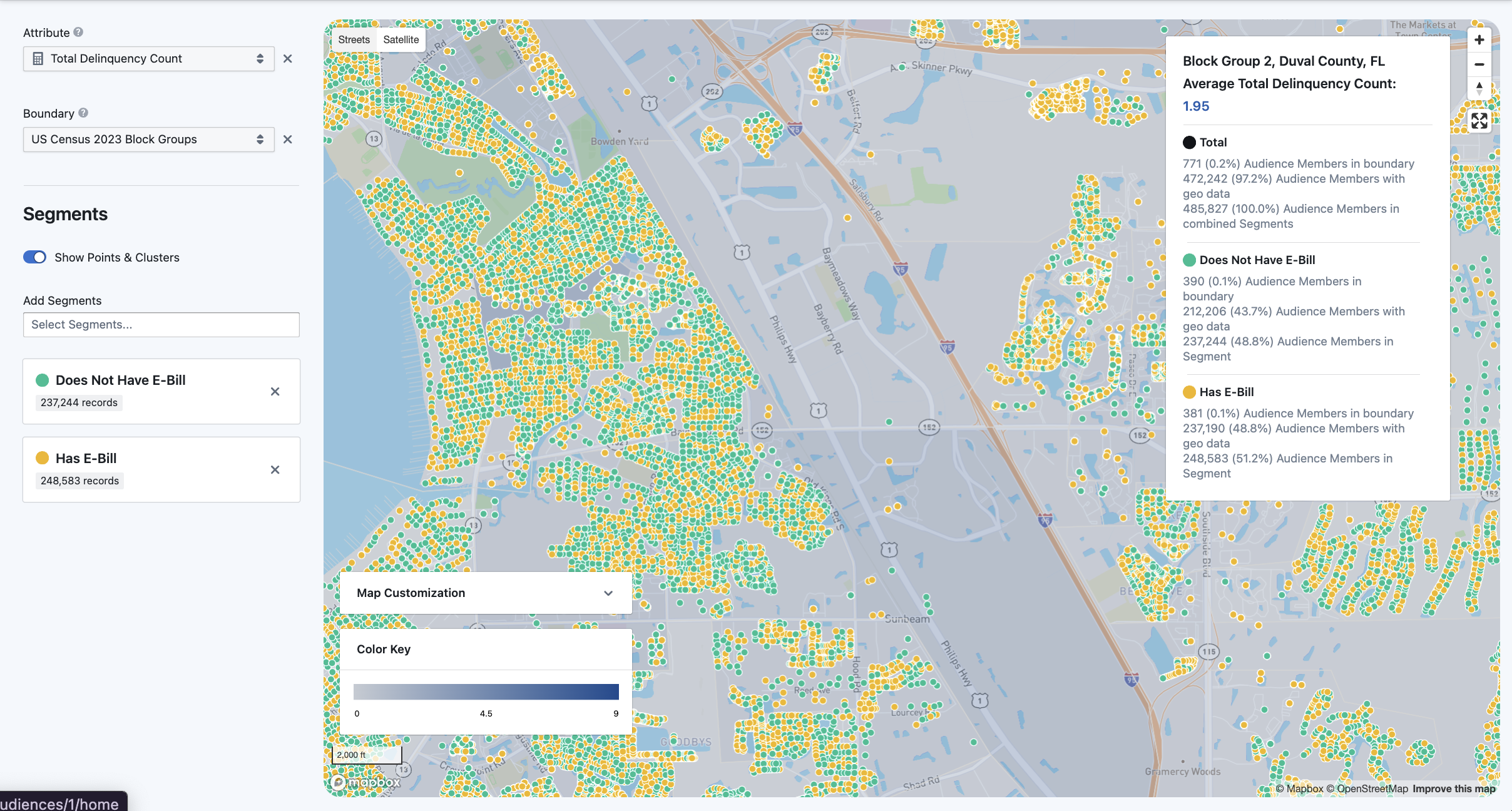This screenshot has width=1512, height=811.
Task: Open Attribute help tooltip icon
Action: pyautogui.click(x=78, y=32)
